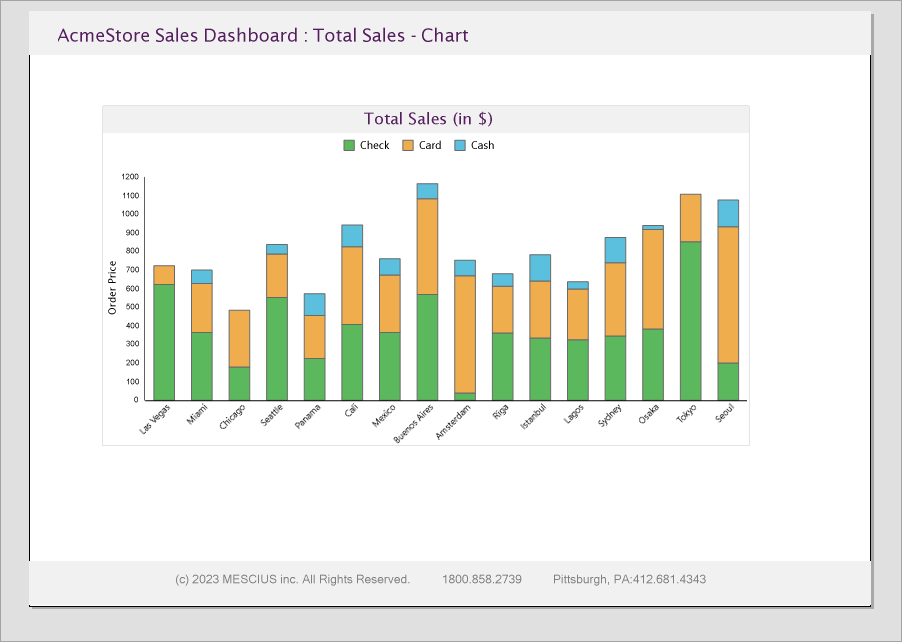Click the phone number 1800.858.2739
The width and height of the screenshot is (902, 642).
[x=482, y=579]
